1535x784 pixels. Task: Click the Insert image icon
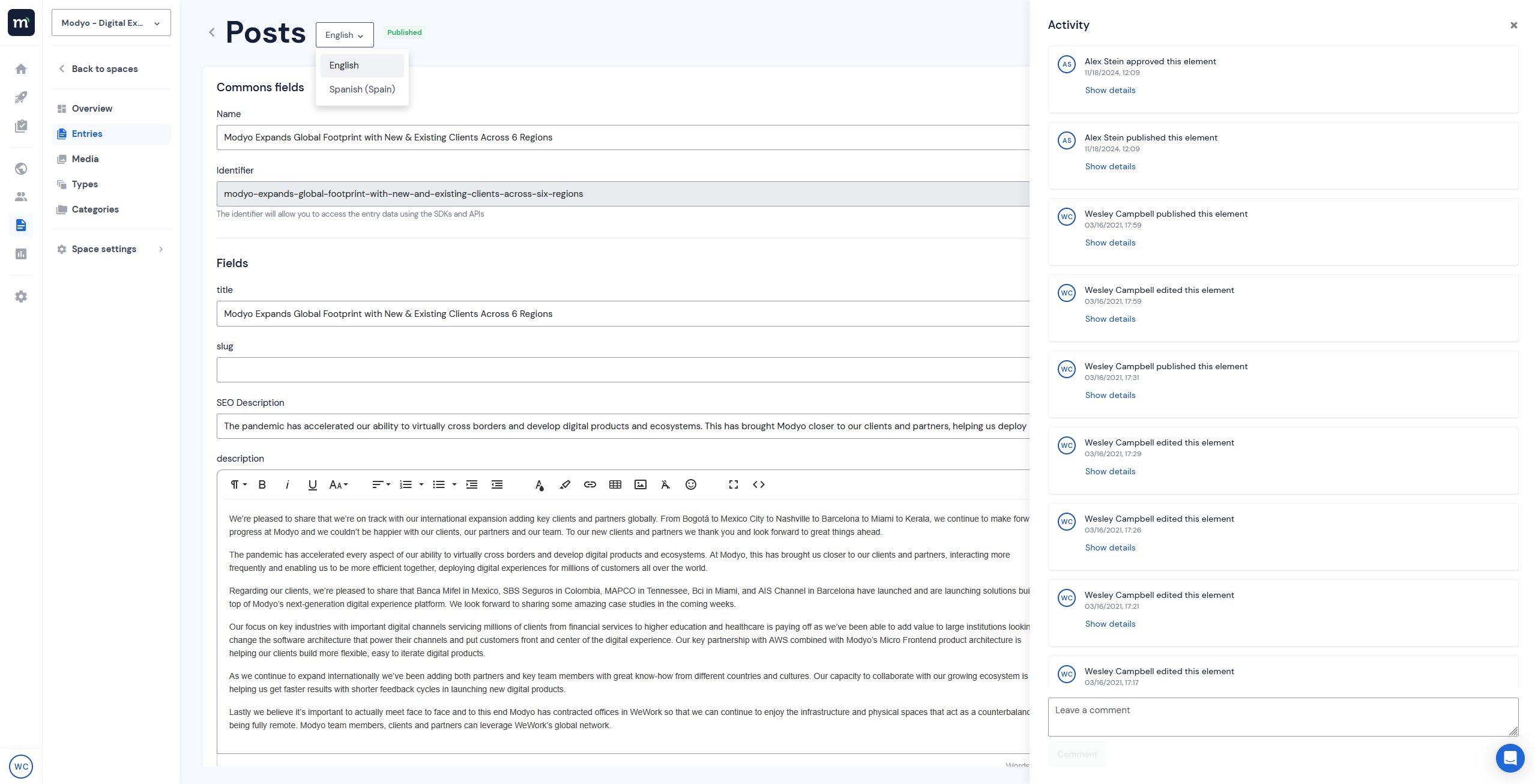tap(640, 485)
